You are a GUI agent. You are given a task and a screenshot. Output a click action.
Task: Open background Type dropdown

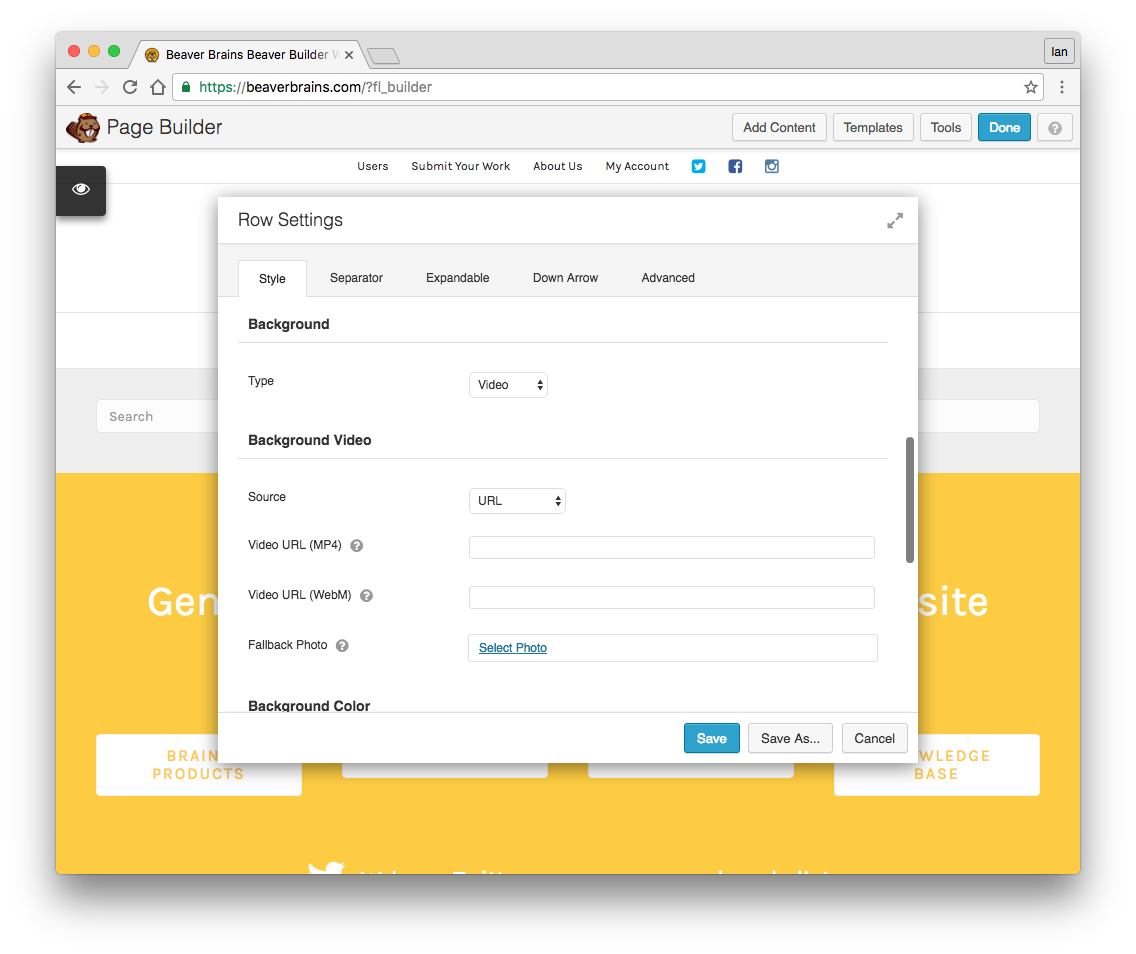(509, 385)
